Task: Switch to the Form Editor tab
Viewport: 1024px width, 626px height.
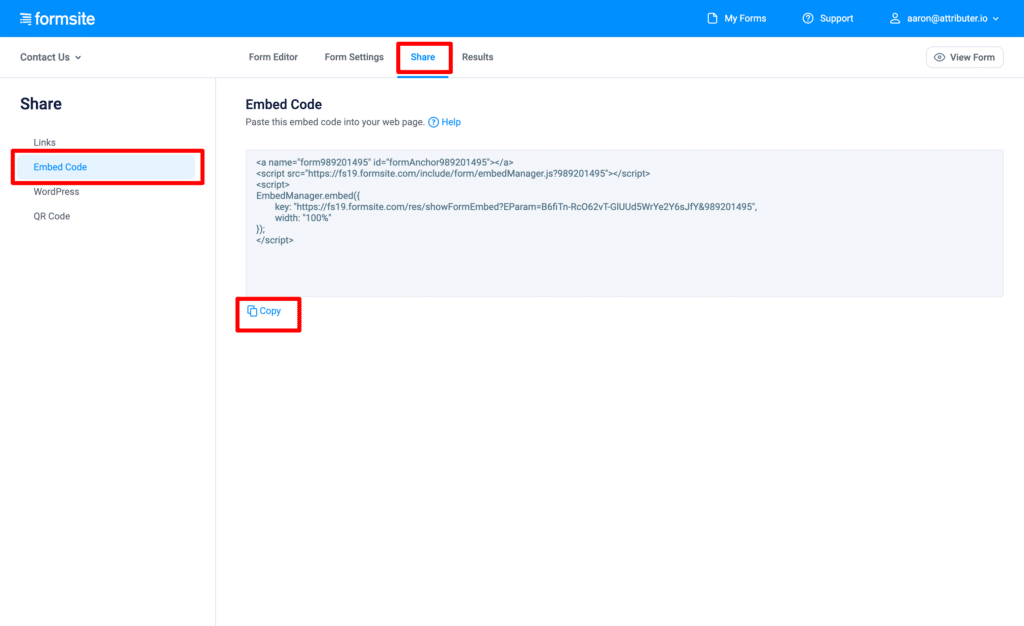Action: click(272, 57)
